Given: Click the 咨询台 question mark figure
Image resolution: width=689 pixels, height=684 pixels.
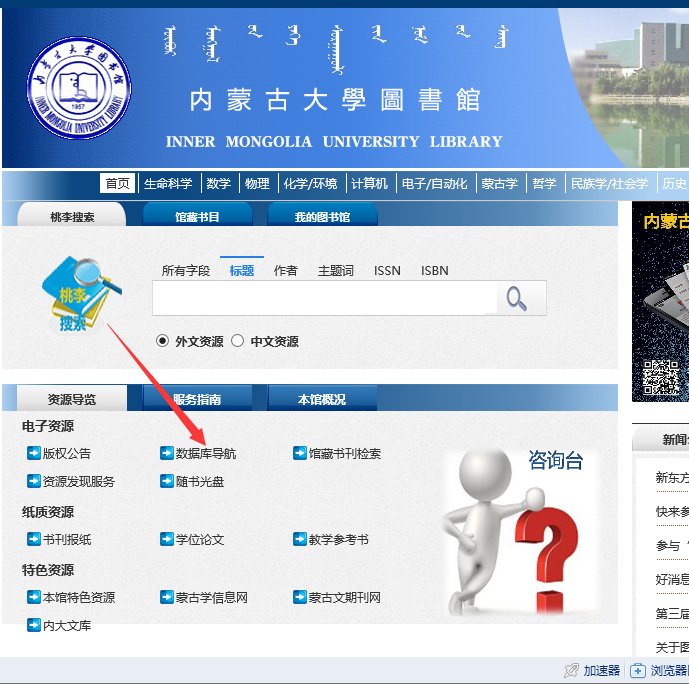Looking at the screenshot, I should coord(522,531).
